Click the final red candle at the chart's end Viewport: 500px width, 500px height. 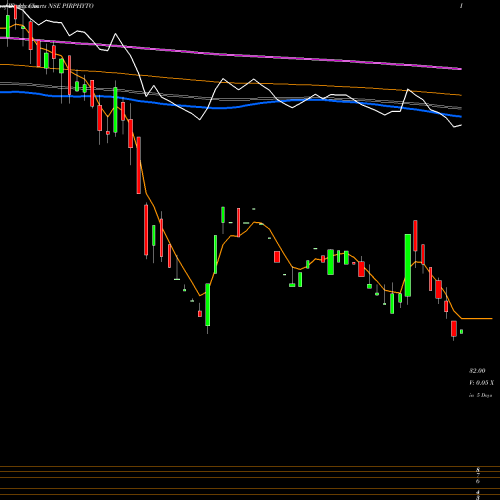tap(454, 329)
